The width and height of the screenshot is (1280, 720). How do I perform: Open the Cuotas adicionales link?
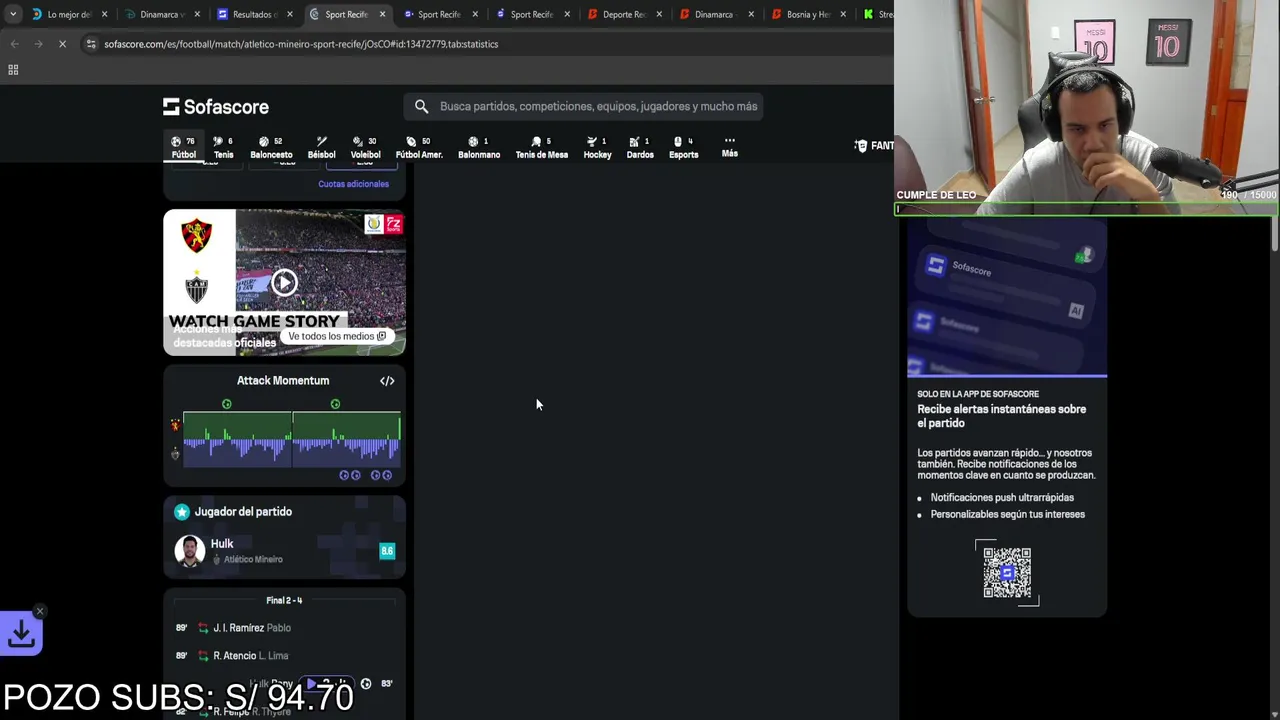tap(353, 184)
